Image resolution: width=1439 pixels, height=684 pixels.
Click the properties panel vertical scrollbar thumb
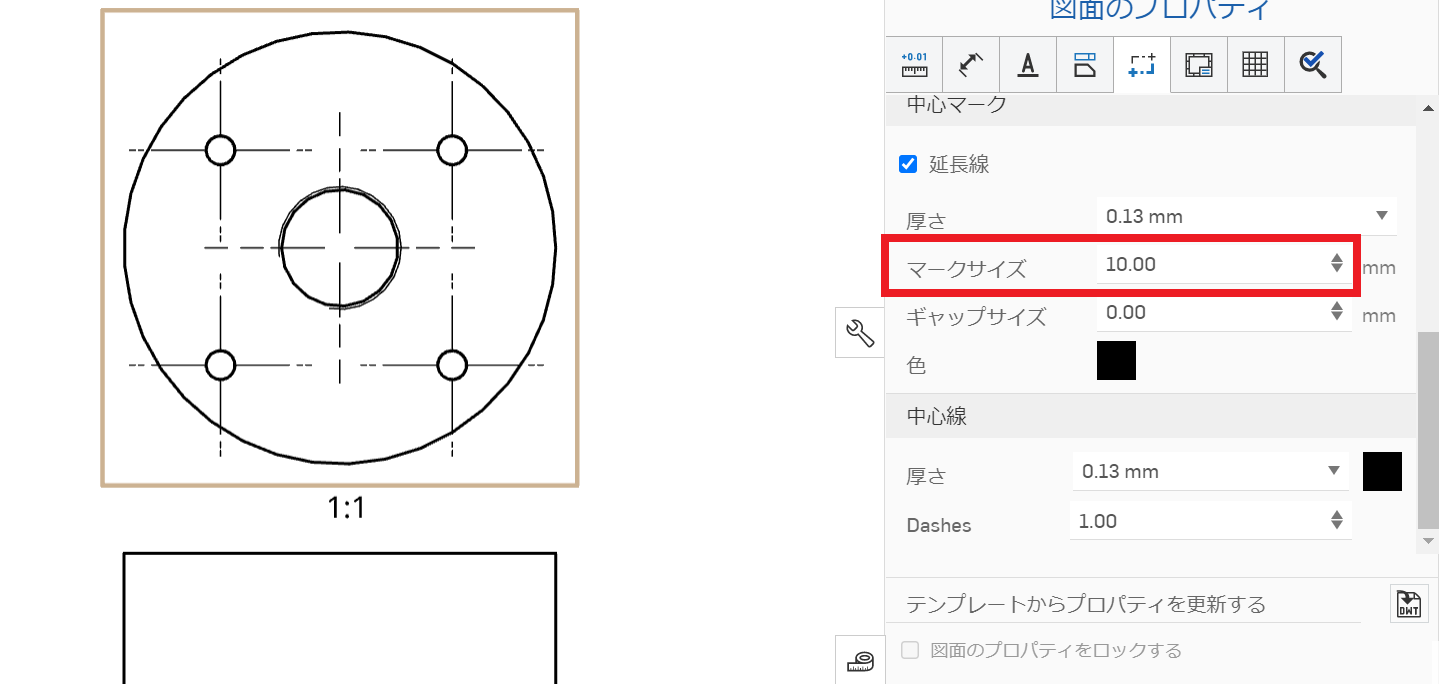tap(1428, 430)
